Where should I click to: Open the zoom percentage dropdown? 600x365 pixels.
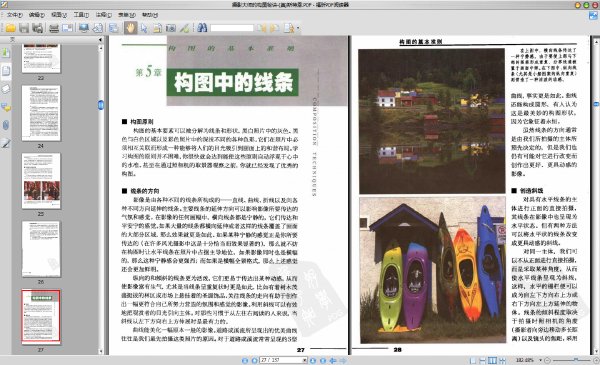tap(540, 360)
